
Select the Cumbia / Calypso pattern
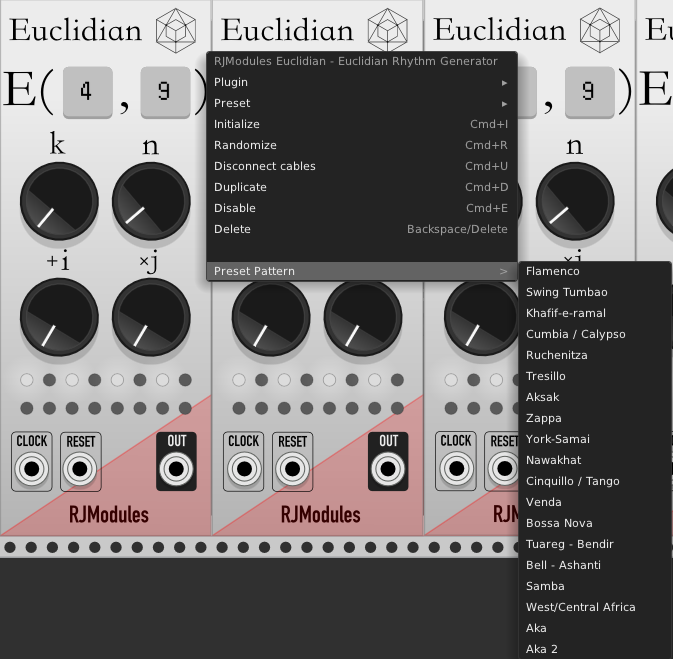tap(595, 334)
